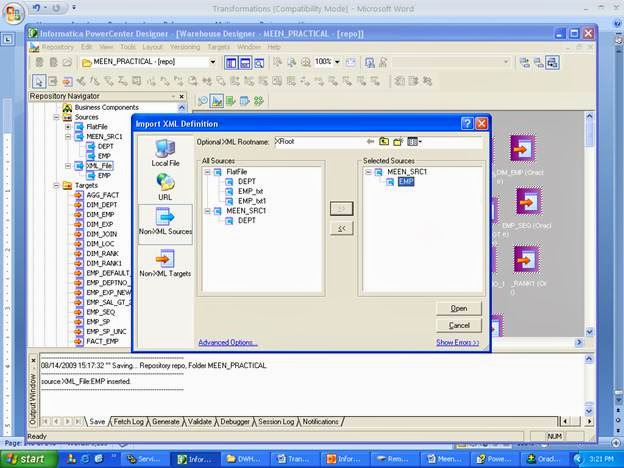The height and width of the screenshot is (468, 624).
Task: Select EMP_txt1 in All Sources
Action: tap(252, 201)
